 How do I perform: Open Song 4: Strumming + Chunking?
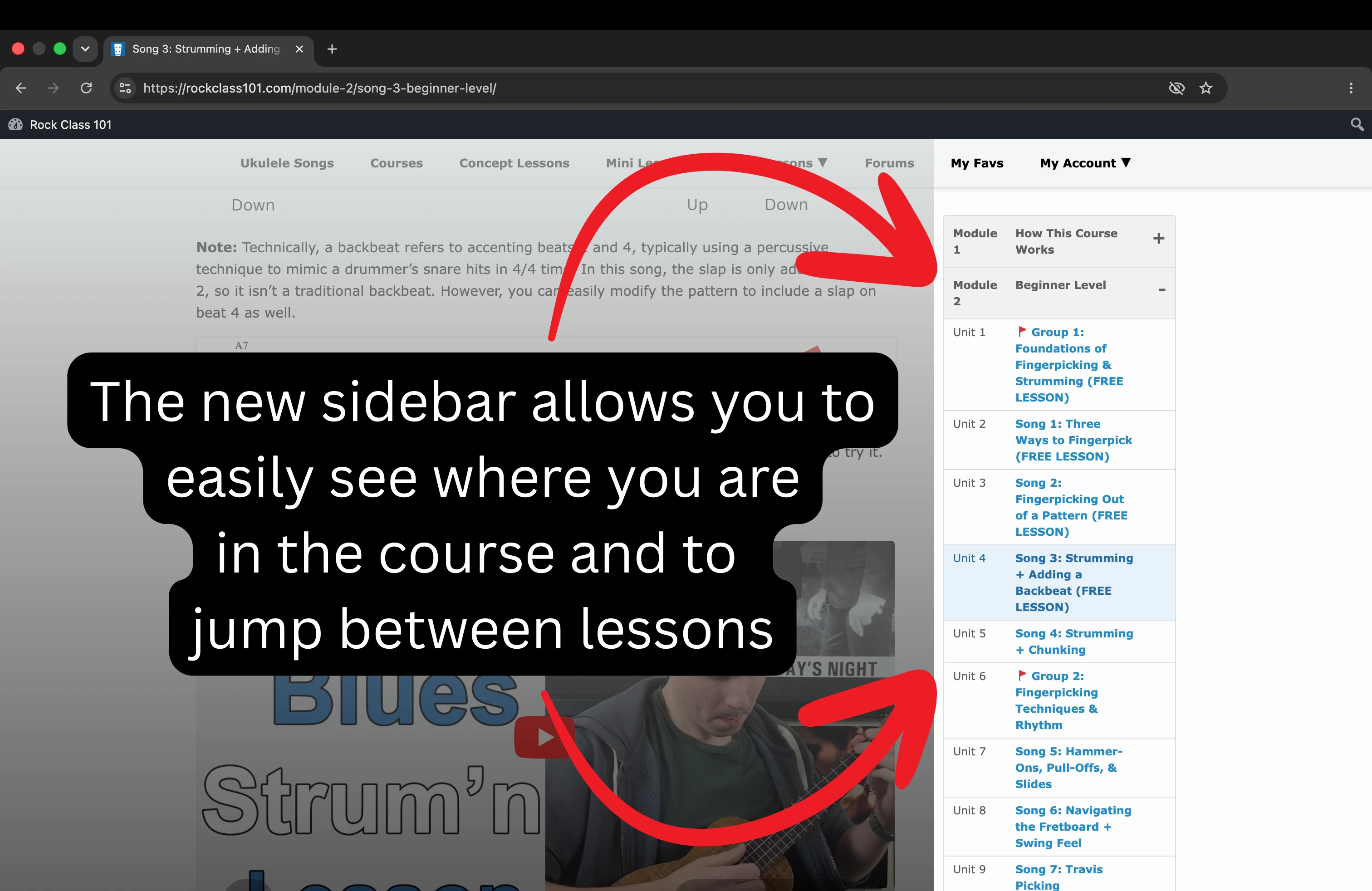[x=1074, y=641]
